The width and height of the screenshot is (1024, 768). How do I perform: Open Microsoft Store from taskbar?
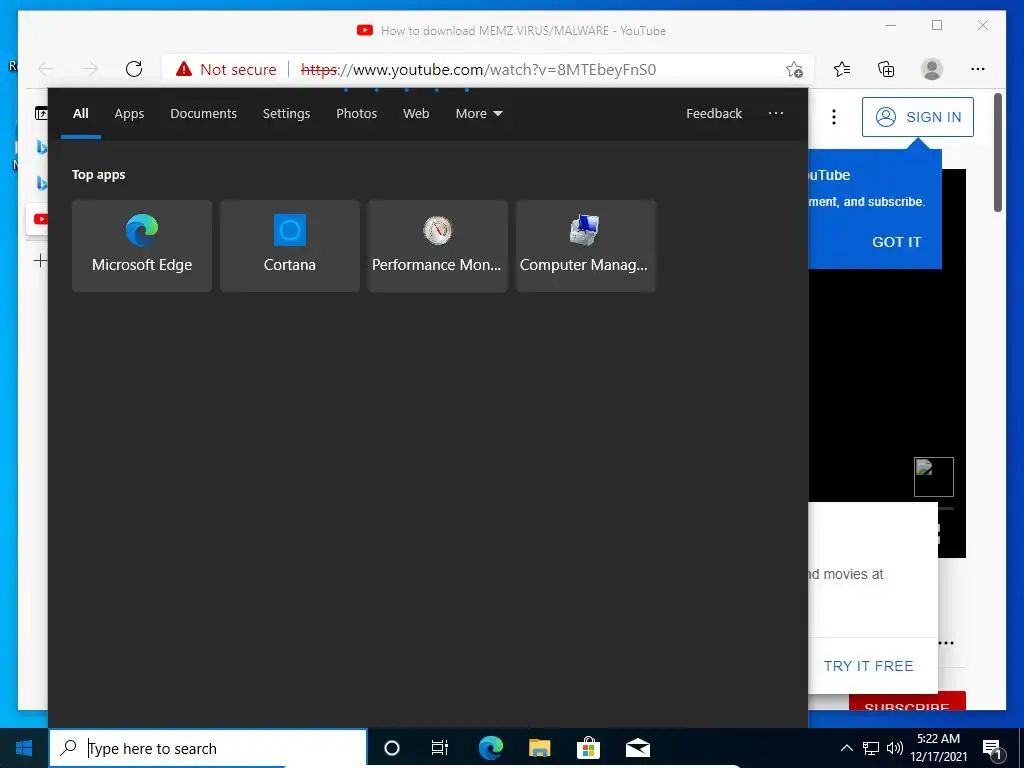[x=588, y=748]
